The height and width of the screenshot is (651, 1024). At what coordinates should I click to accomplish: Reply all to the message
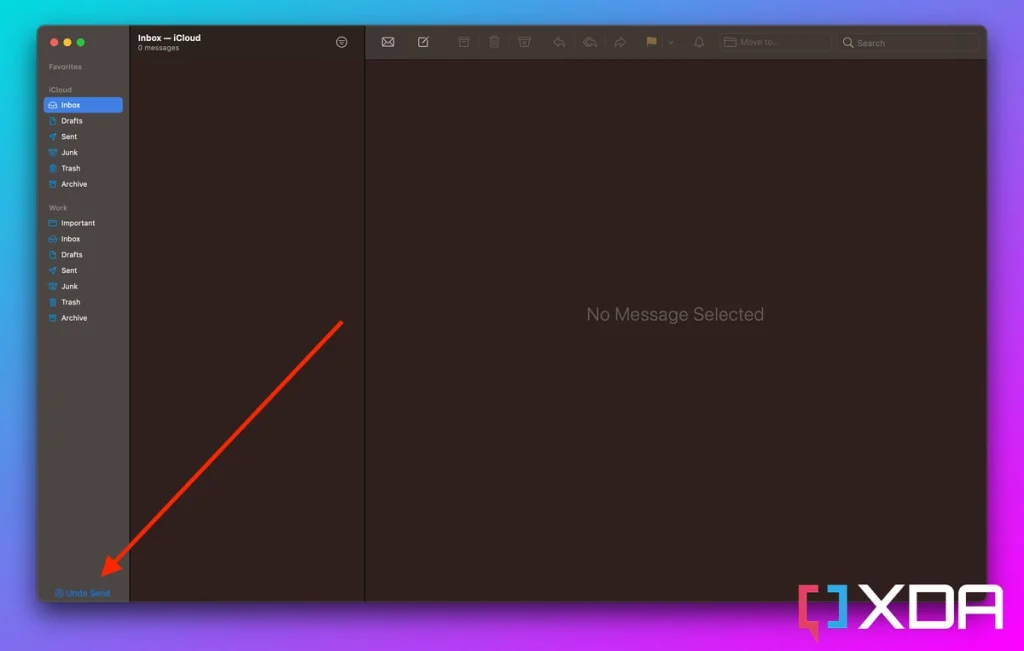click(590, 42)
